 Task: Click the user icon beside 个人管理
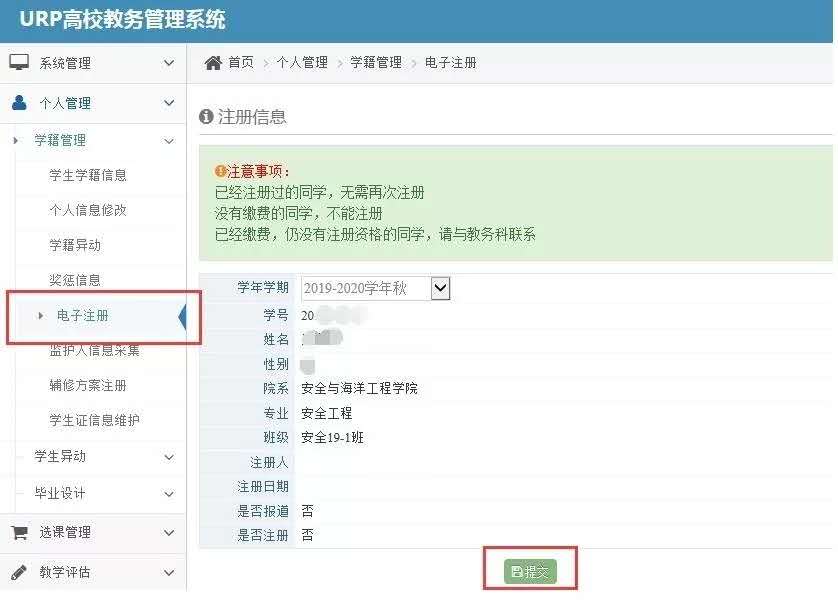(19, 103)
